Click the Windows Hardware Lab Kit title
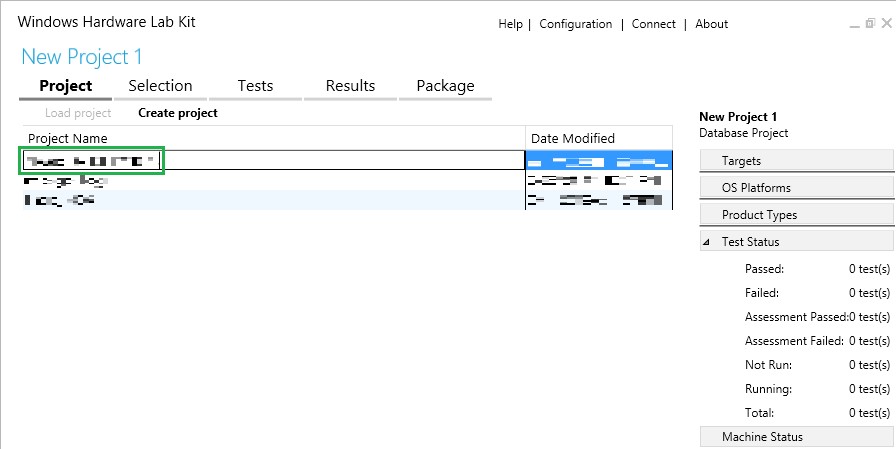The width and height of the screenshot is (896, 449). (107, 22)
